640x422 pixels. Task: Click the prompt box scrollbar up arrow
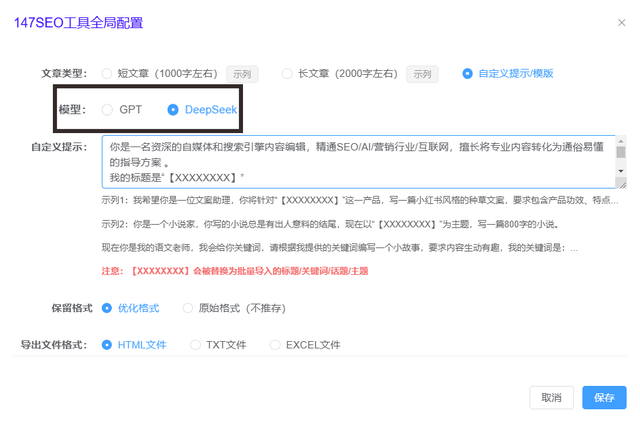click(620, 140)
